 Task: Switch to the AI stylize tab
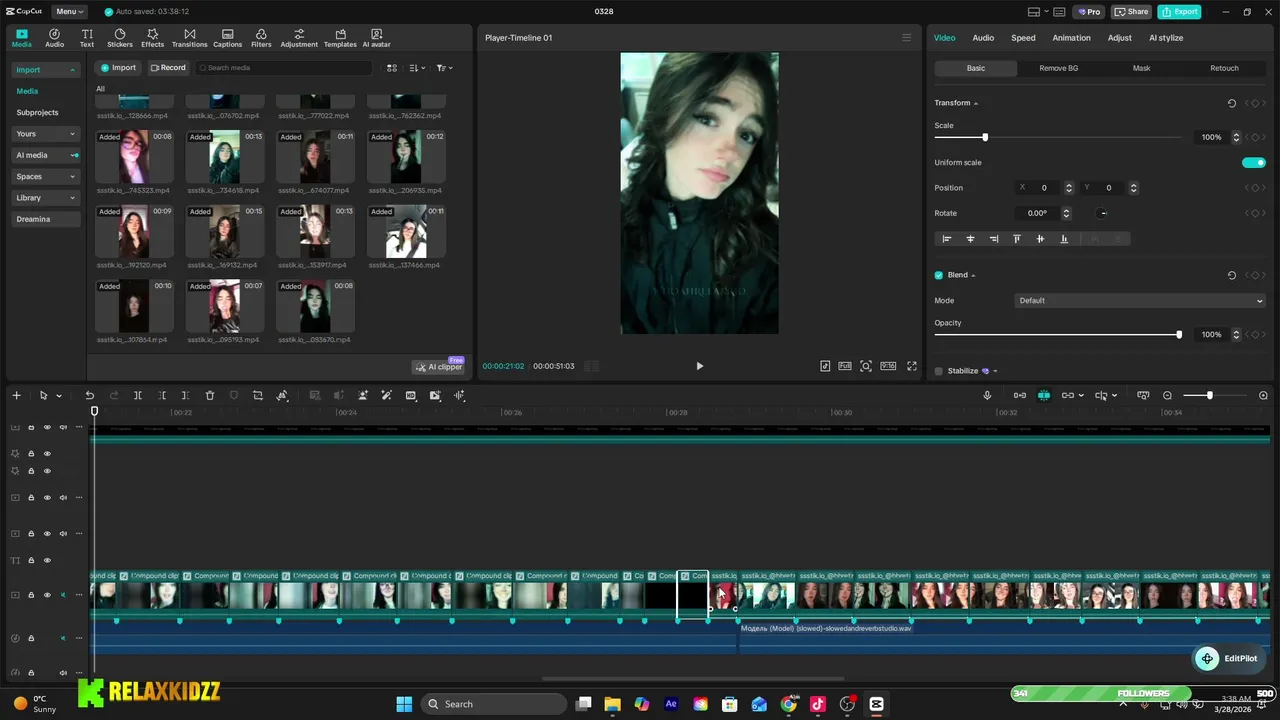(1166, 38)
